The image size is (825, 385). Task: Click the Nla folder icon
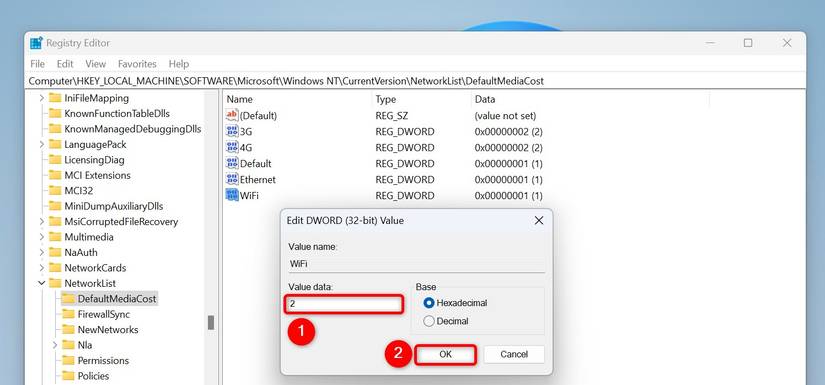(68, 345)
